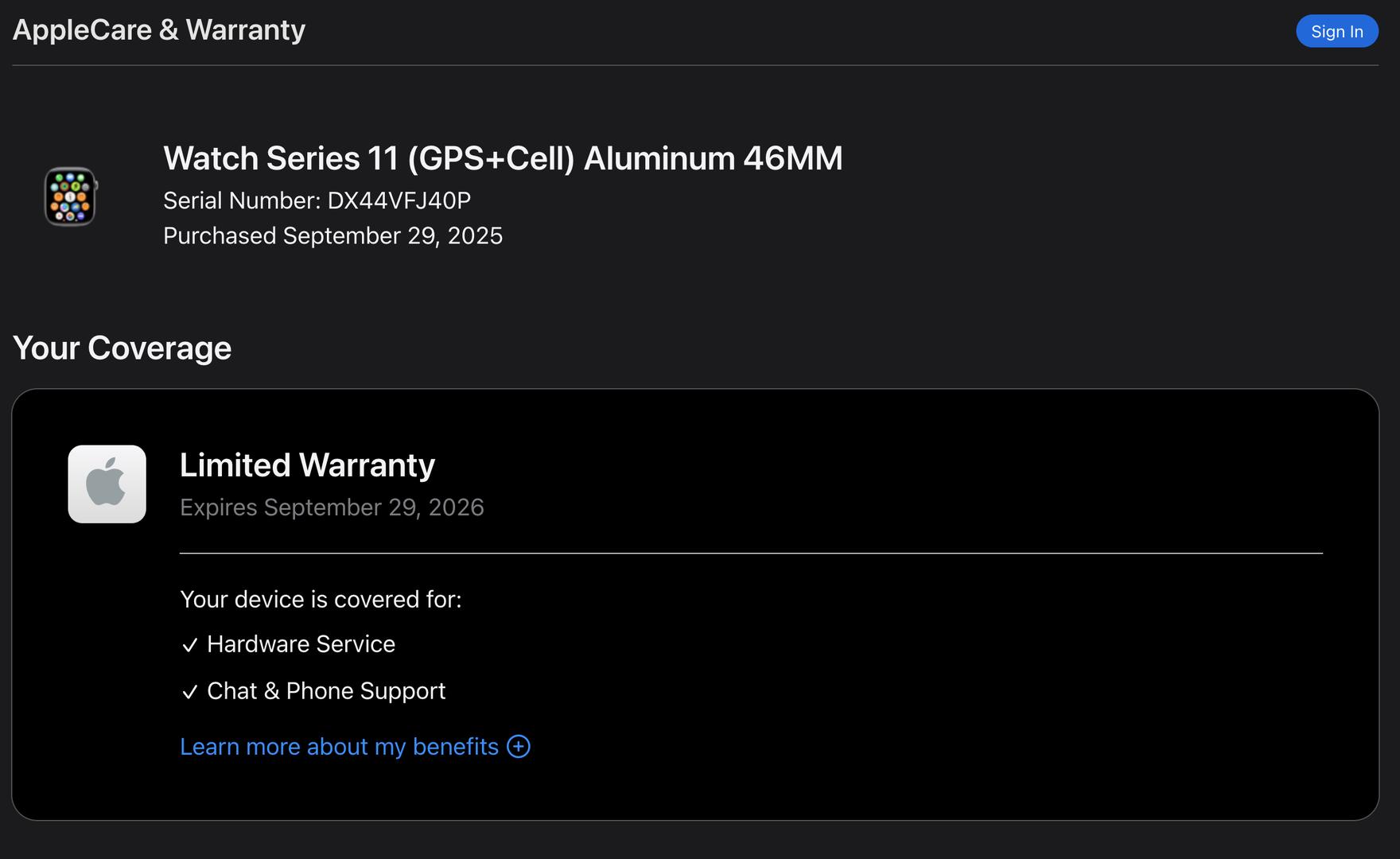Screen dimensions: 1400x859
Task: Click the 'Your device is covered for:' text
Action: tap(321, 599)
